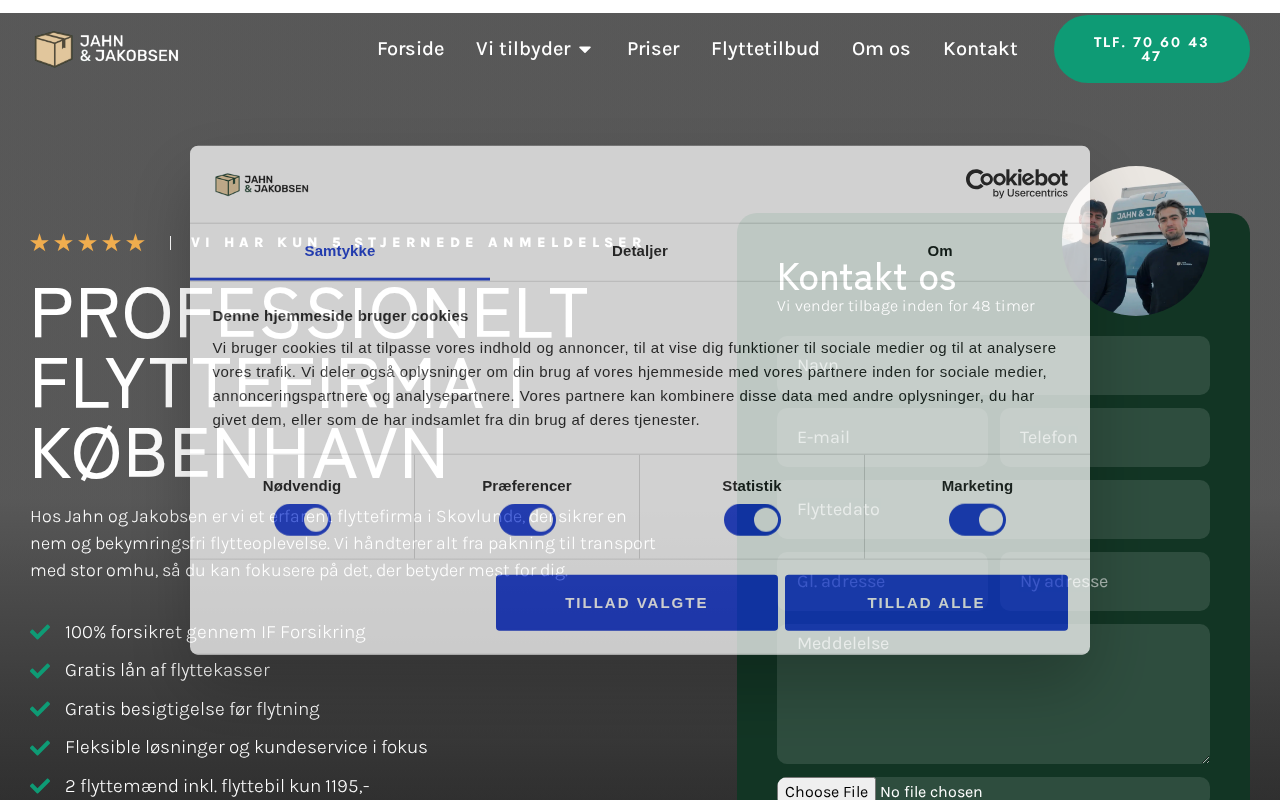Open the Flyttetilbud menu item
The width and height of the screenshot is (1280, 800).
pos(765,49)
